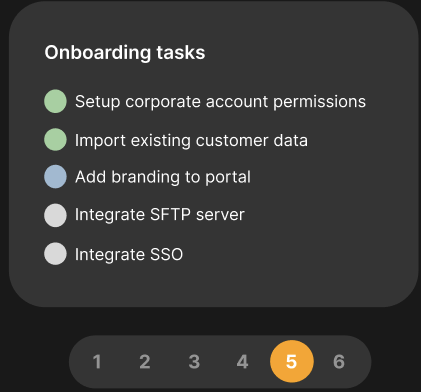
Task: Open the Setup corporate account permissions task
Action: pyautogui.click(x=220, y=102)
